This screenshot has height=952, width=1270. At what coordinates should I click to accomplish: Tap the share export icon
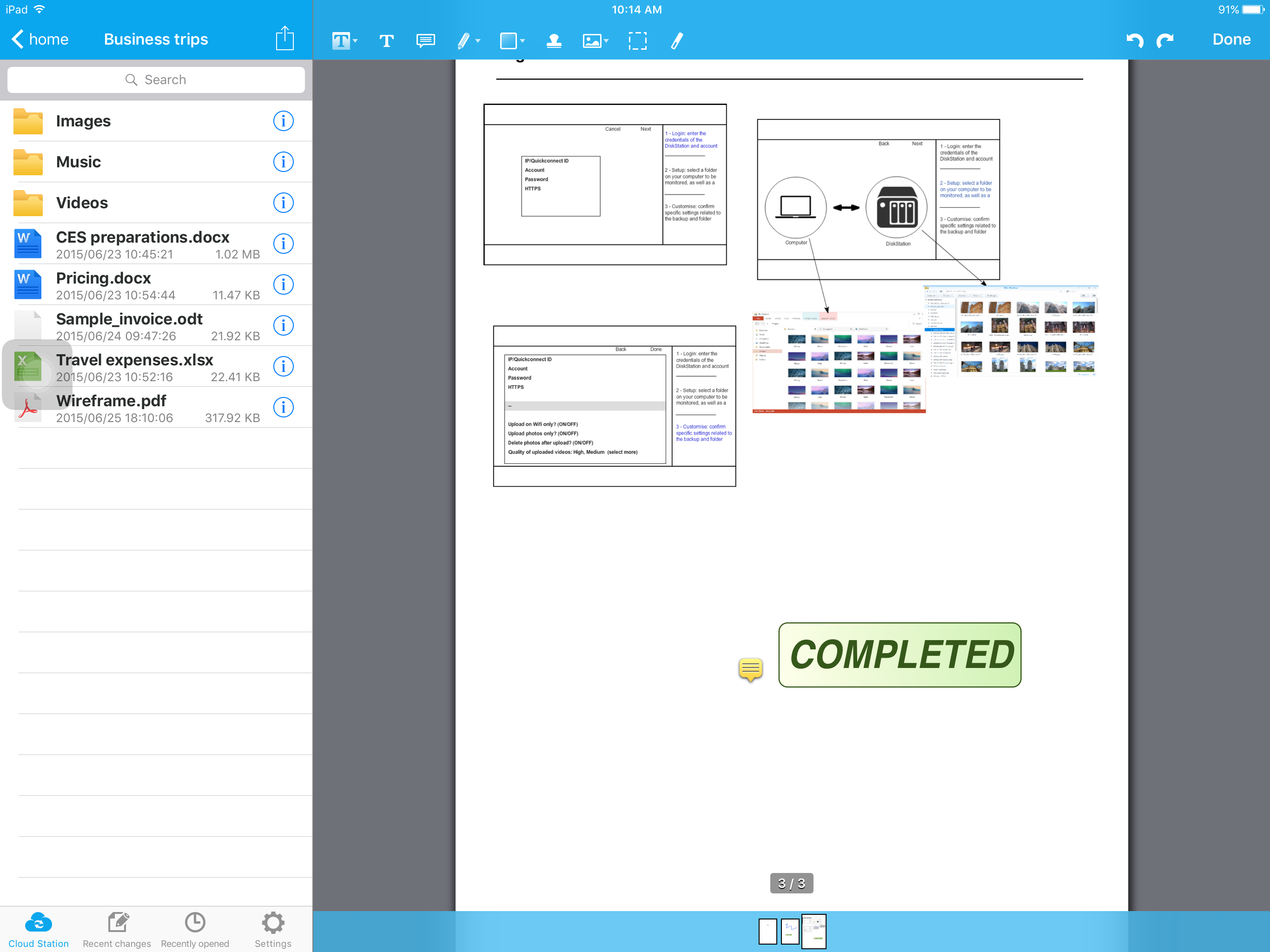(285, 39)
